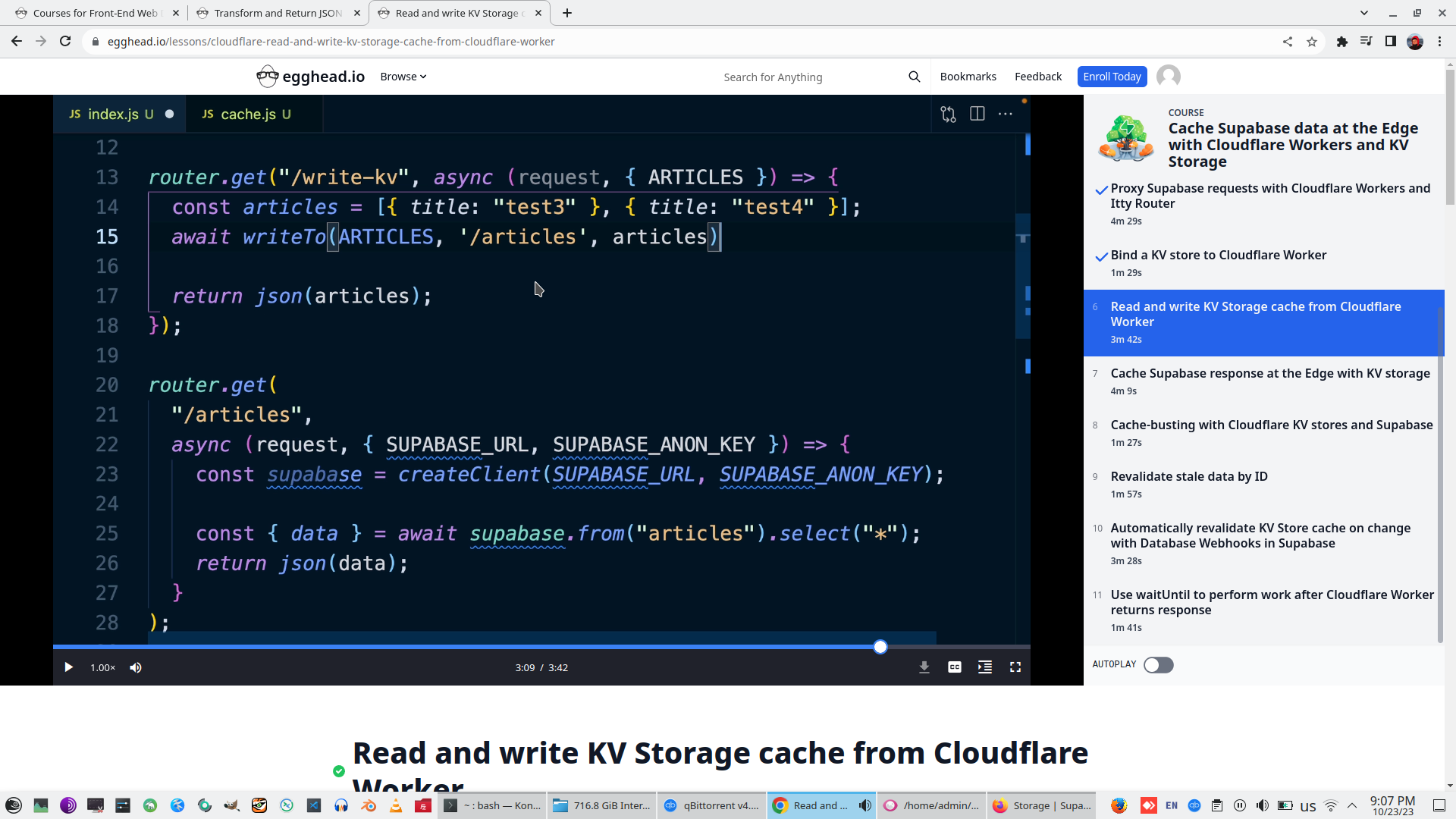Open the Bookmarks menu item

click(x=968, y=77)
